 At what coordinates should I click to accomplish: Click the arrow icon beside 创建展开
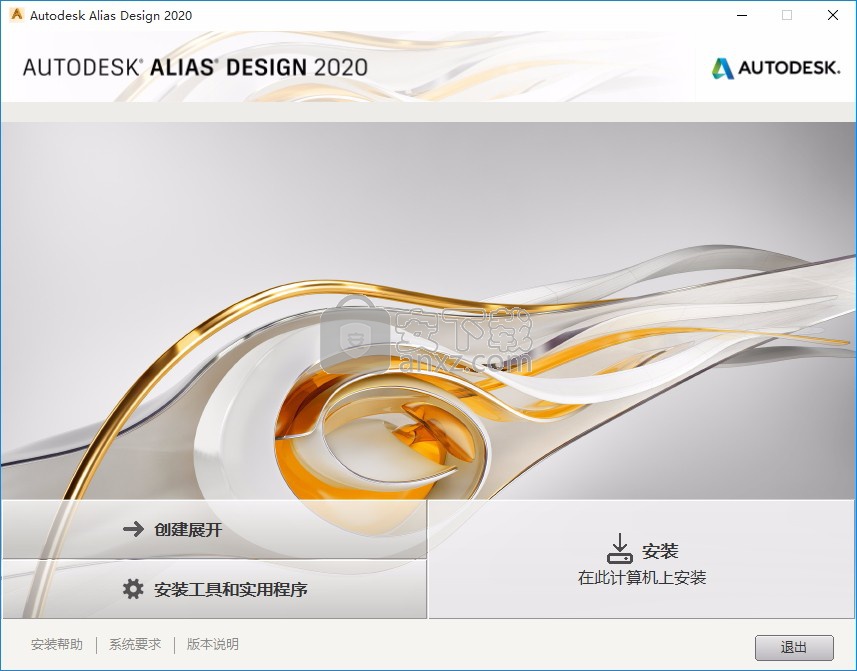click(133, 529)
